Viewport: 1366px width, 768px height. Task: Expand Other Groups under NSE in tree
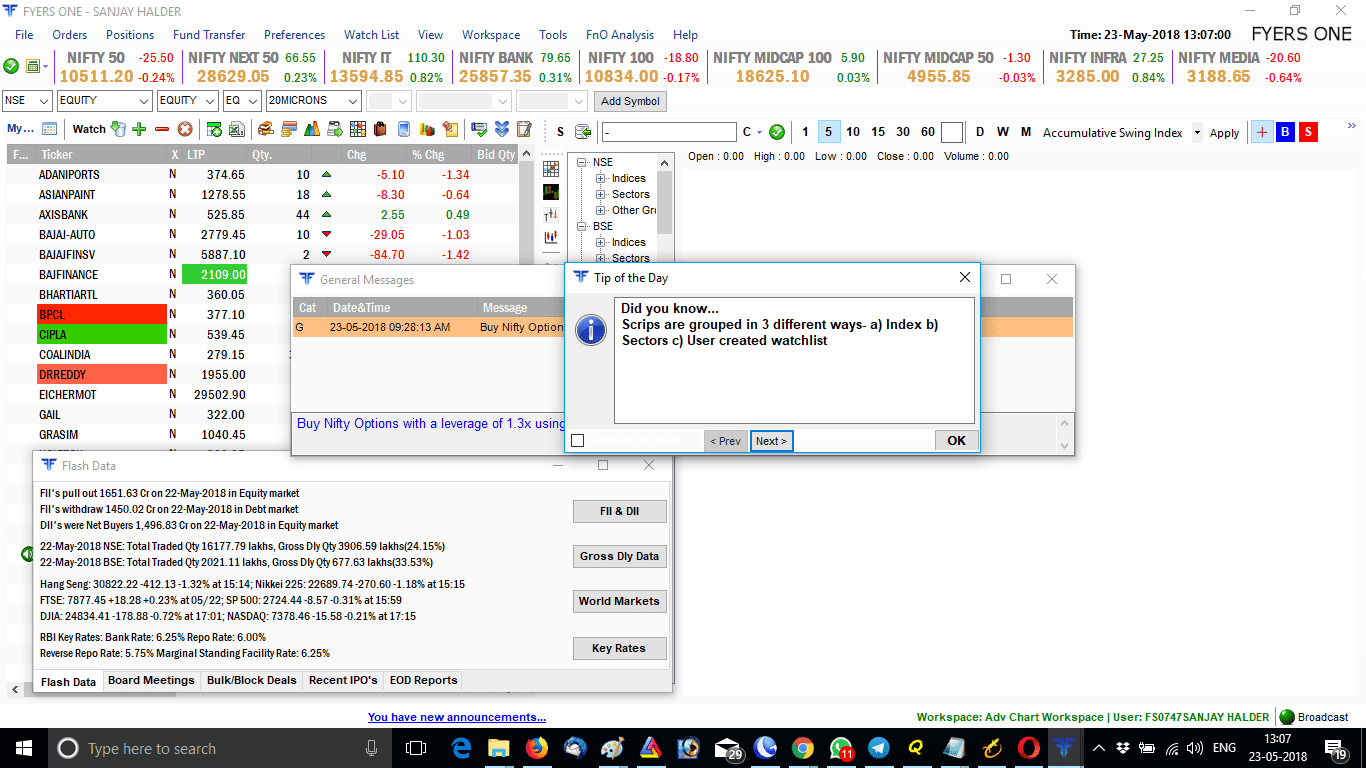coord(601,210)
